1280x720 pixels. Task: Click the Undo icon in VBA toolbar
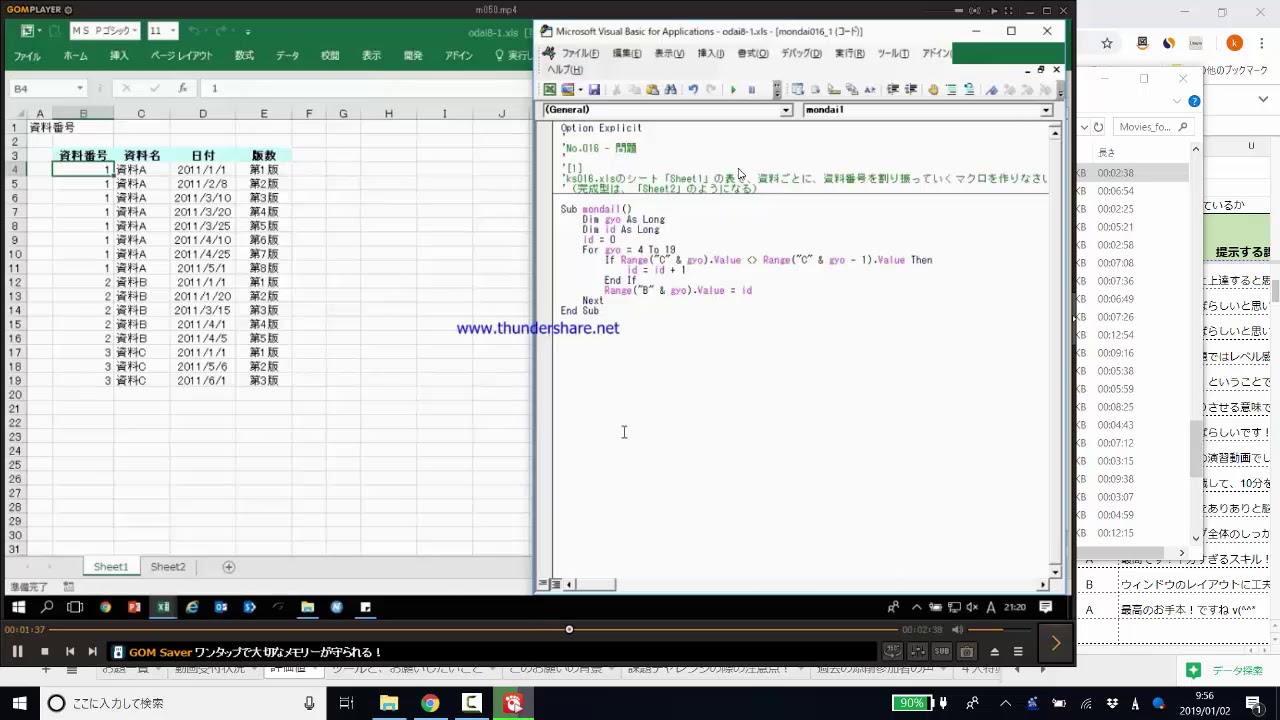pyautogui.click(x=692, y=90)
